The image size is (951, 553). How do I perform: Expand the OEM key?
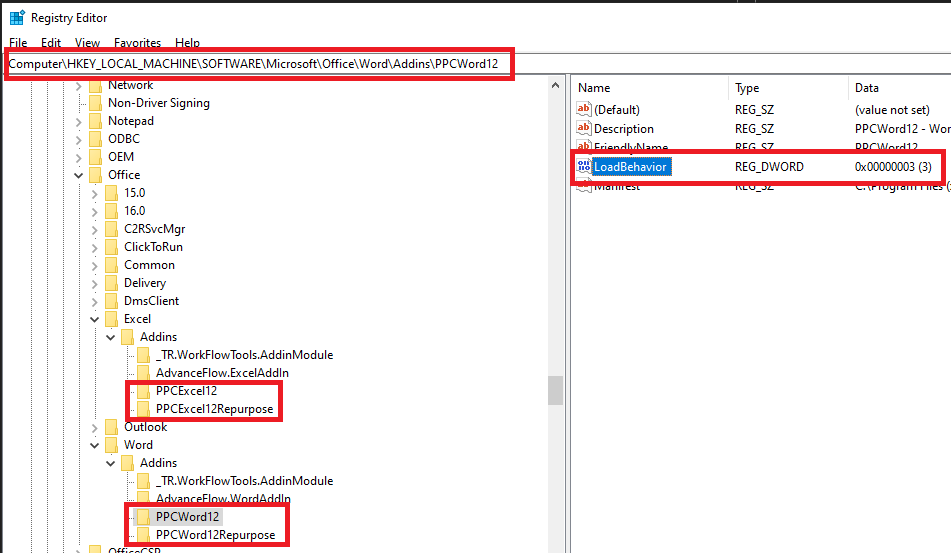pos(78,158)
